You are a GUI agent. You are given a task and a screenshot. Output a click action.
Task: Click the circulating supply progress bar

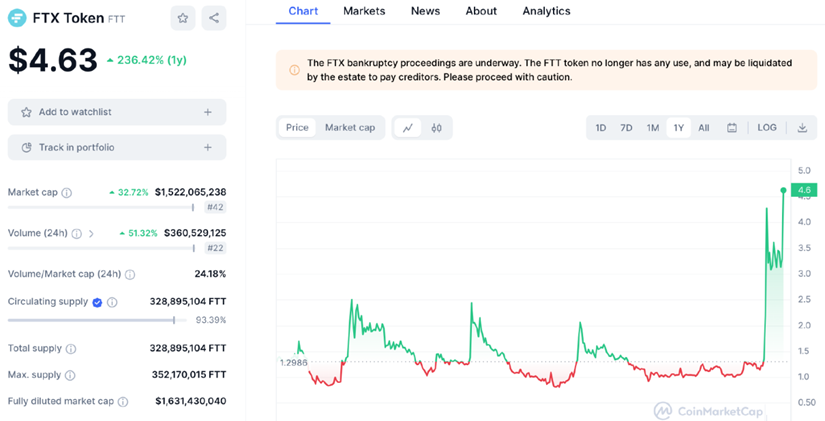tap(97, 320)
